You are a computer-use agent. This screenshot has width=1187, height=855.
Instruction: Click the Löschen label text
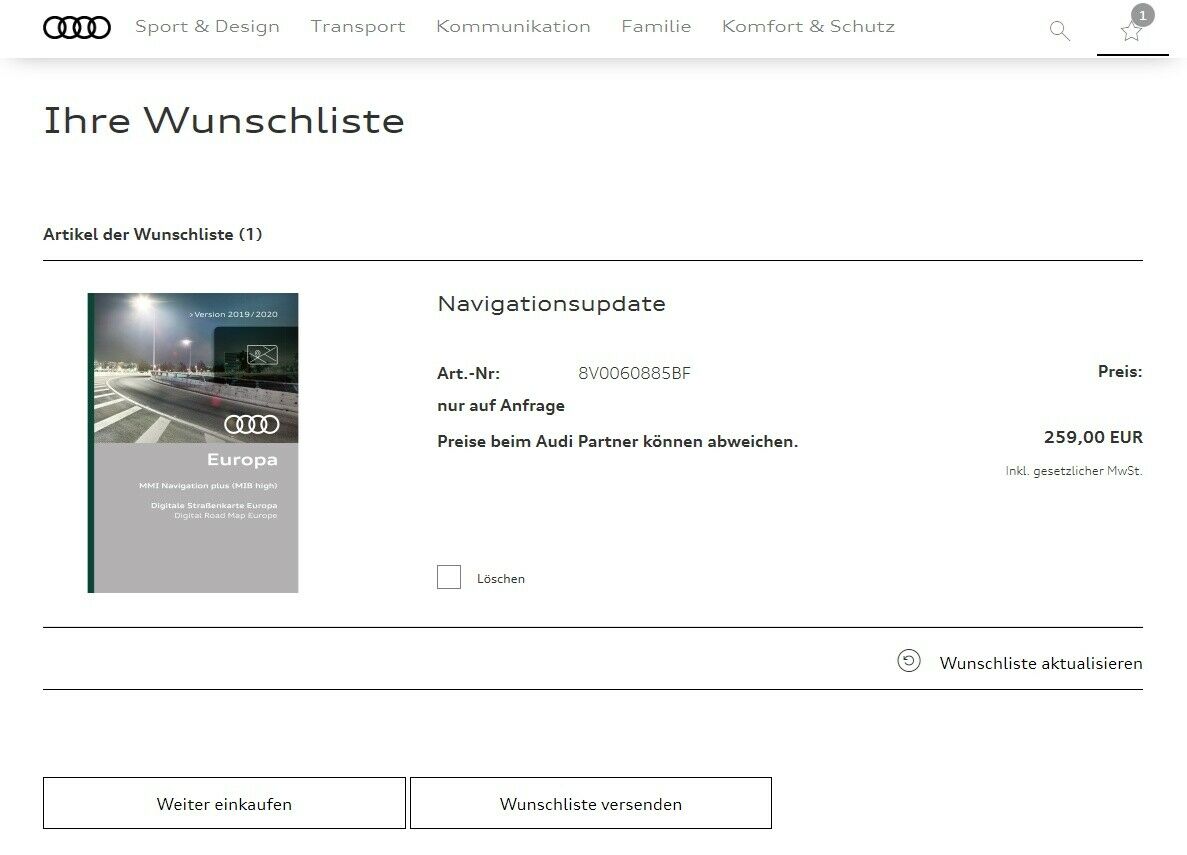500,579
